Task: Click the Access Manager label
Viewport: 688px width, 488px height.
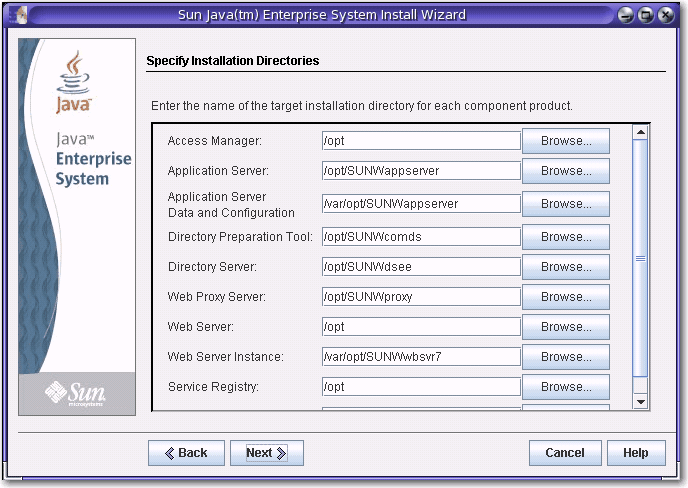Action: (215, 141)
